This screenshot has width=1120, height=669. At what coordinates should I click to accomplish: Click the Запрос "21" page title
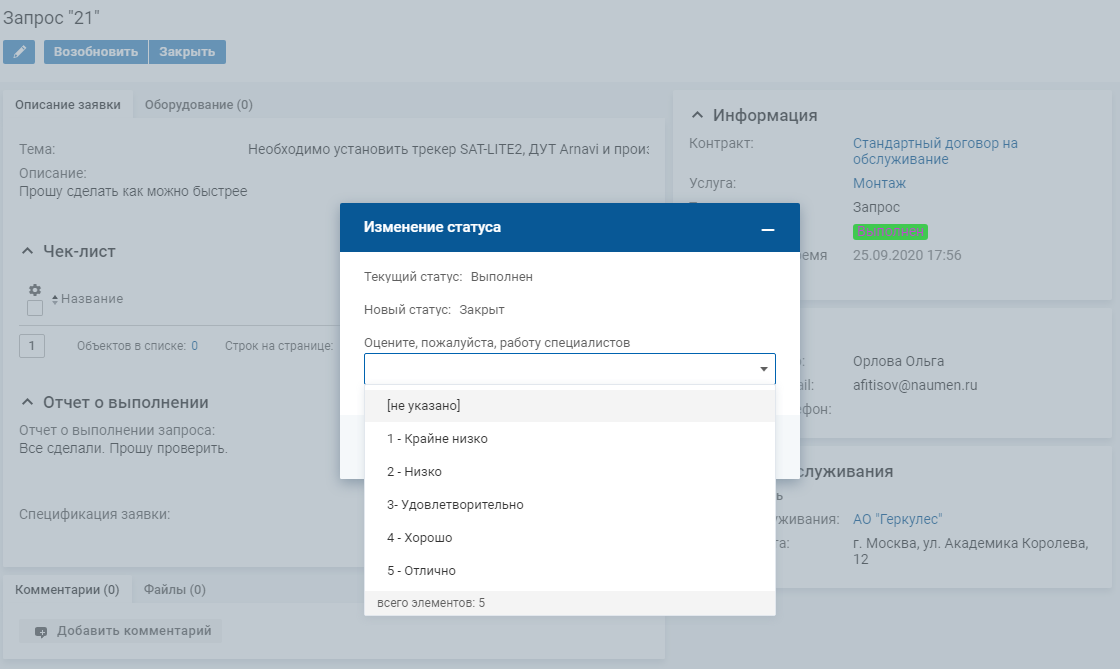(51, 17)
